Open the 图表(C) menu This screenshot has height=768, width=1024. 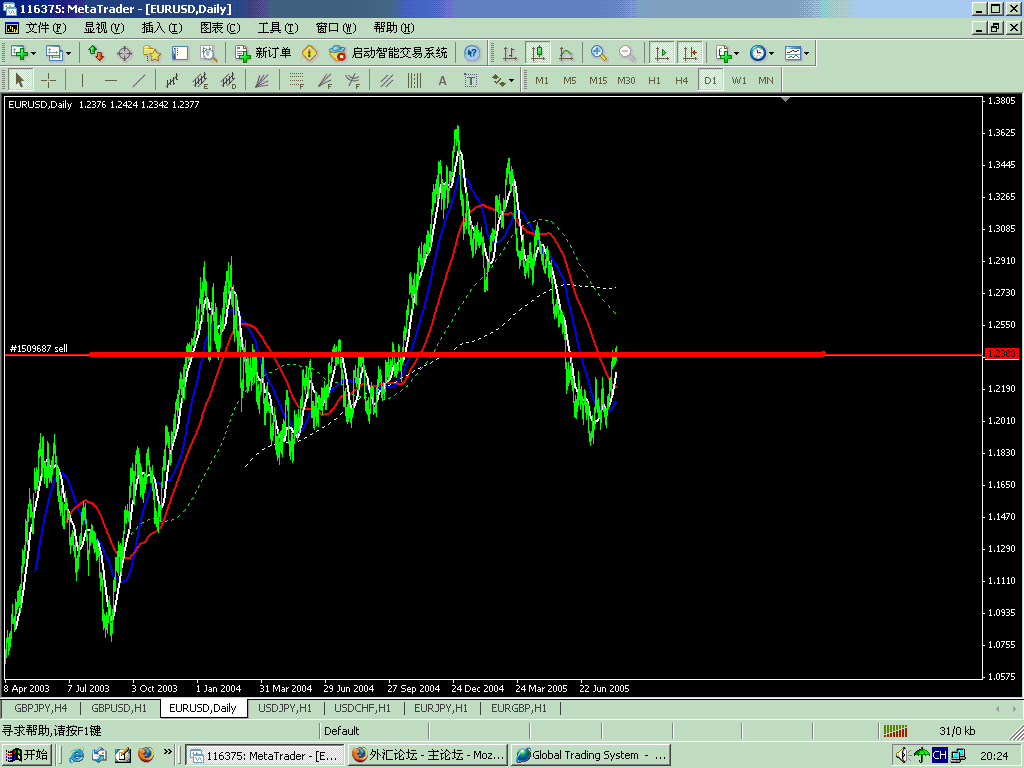point(219,27)
